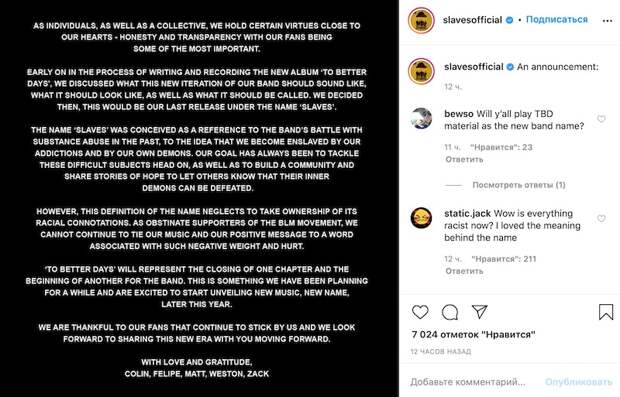The image size is (620, 397).
Task: Save the post with the bookmark icon
Action: click(x=606, y=312)
